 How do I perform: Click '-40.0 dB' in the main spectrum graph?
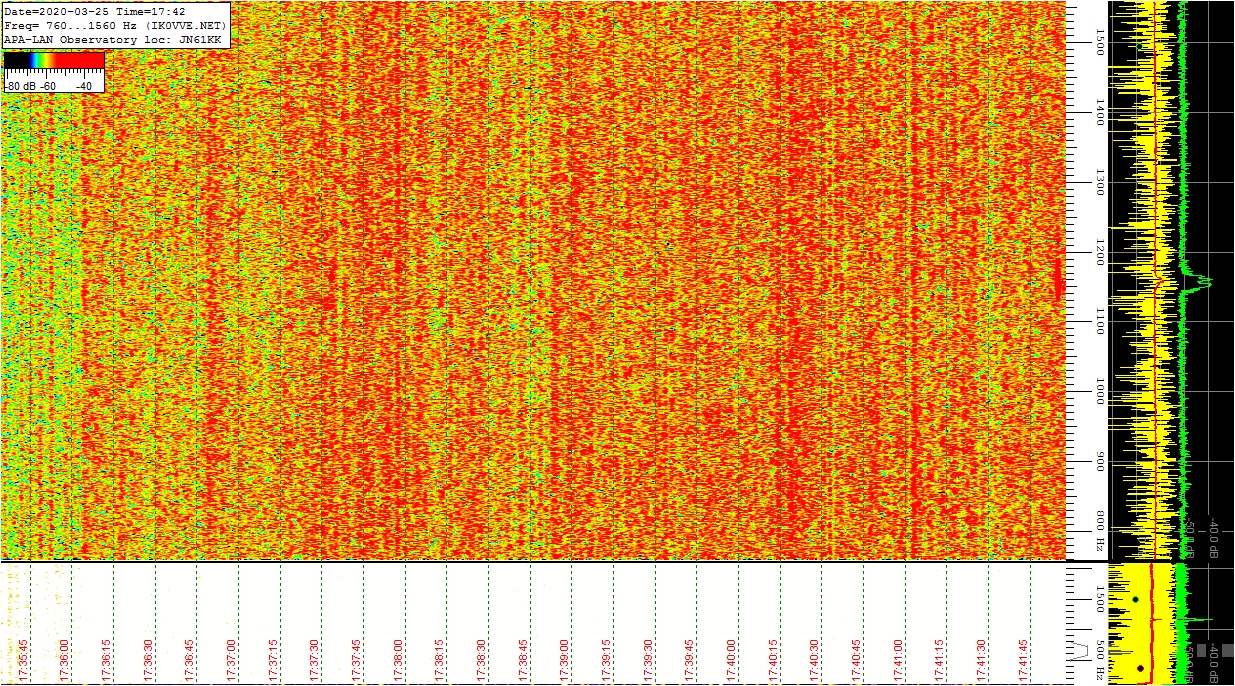1215,538
